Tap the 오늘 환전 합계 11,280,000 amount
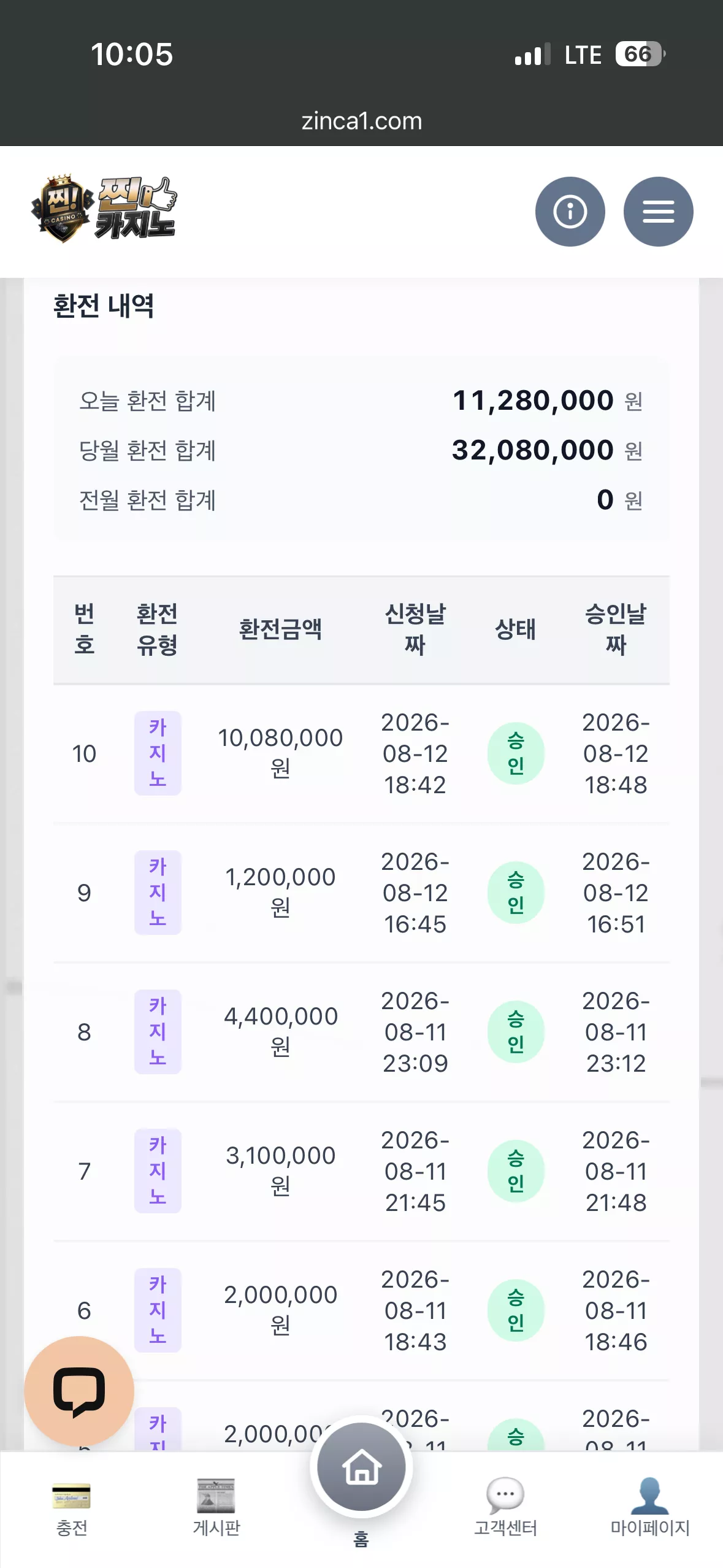The width and height of the screenshot is (723, 1568). point(533,401)
